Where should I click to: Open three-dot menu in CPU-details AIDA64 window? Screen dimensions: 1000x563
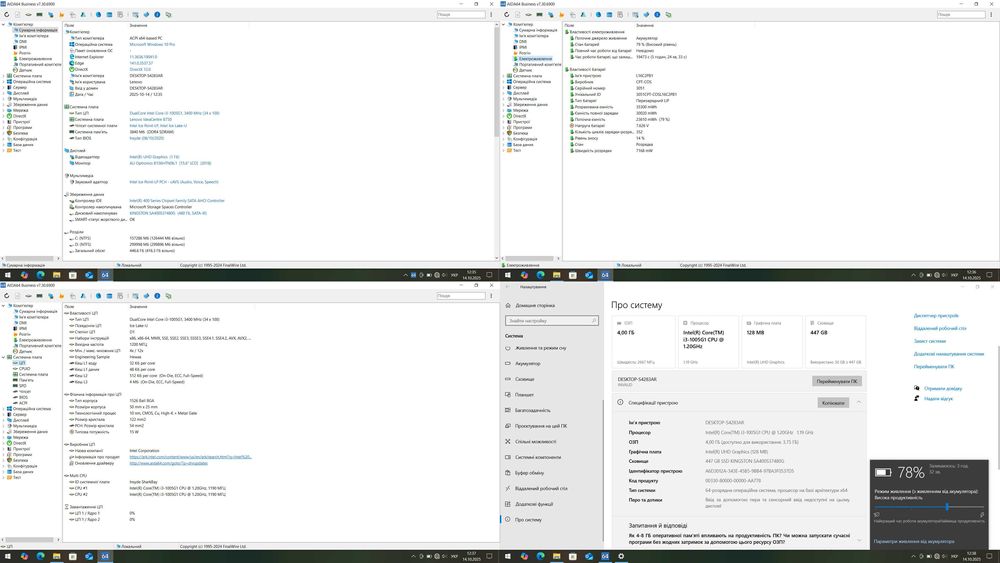(x=491, y=296)
